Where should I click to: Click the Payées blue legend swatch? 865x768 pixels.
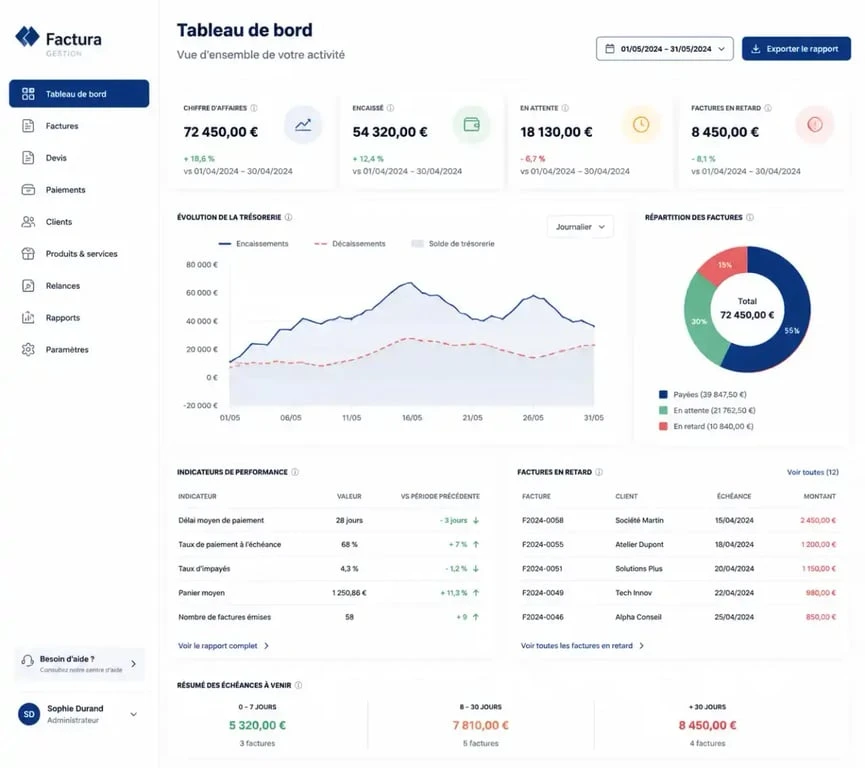(663, 394)
